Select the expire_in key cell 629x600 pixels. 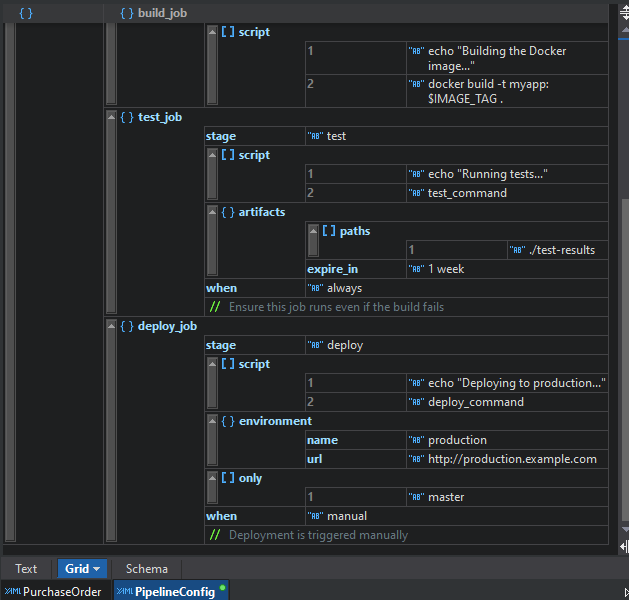click(332, 269)
